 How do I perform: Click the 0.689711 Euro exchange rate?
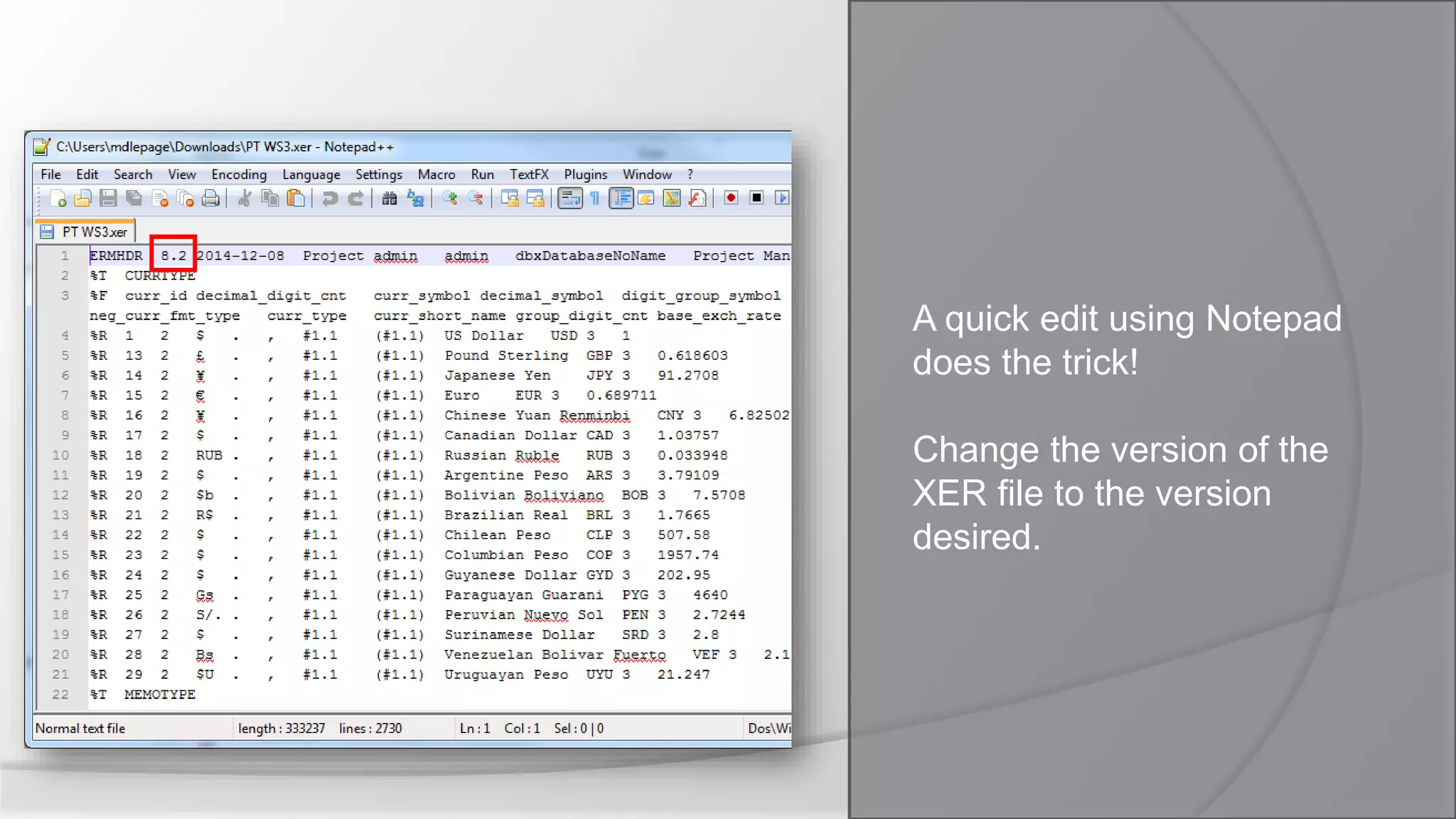click(x=621, y=395)
